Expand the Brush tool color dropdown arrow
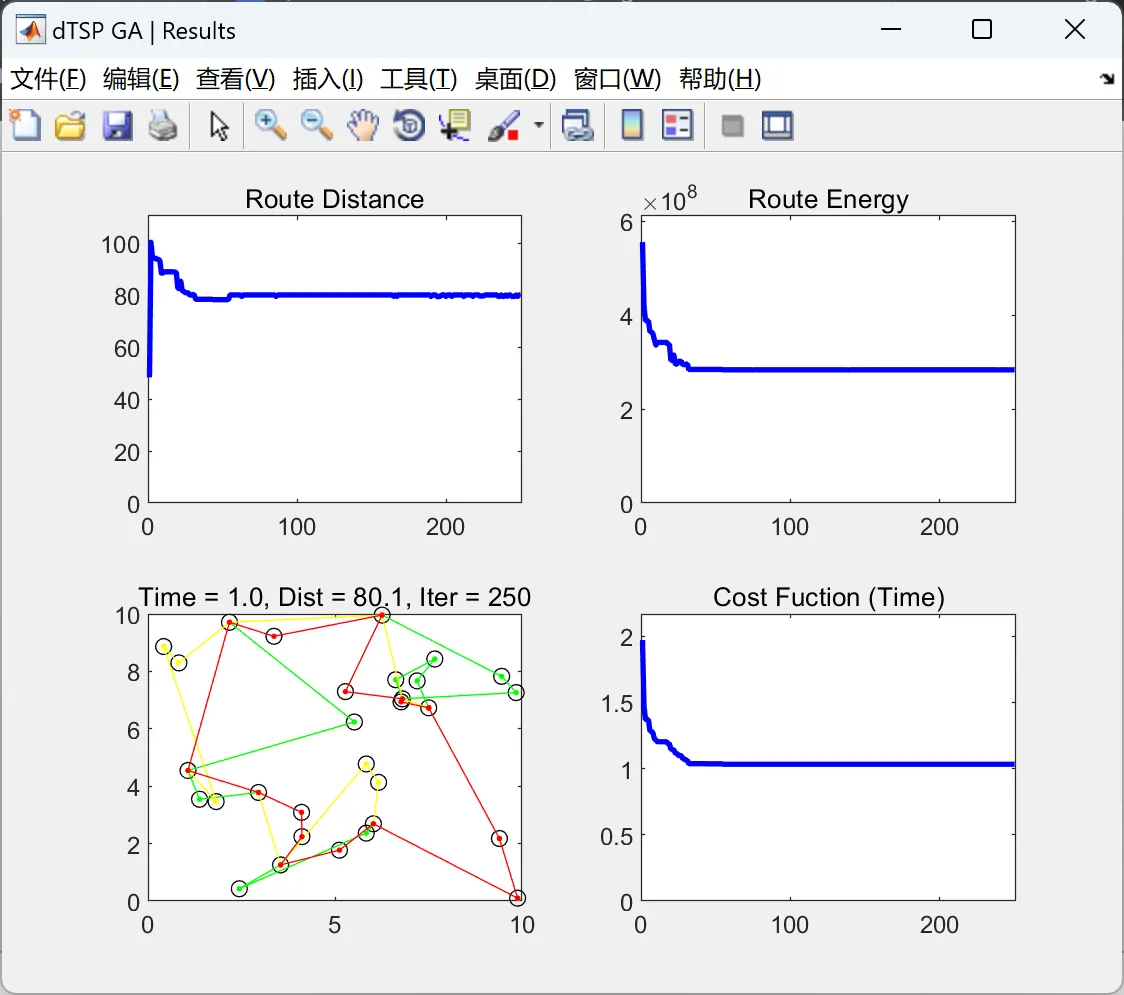The height and width of the screenshot is (995, 1124). pyautogui.click(x=539, y=126)
